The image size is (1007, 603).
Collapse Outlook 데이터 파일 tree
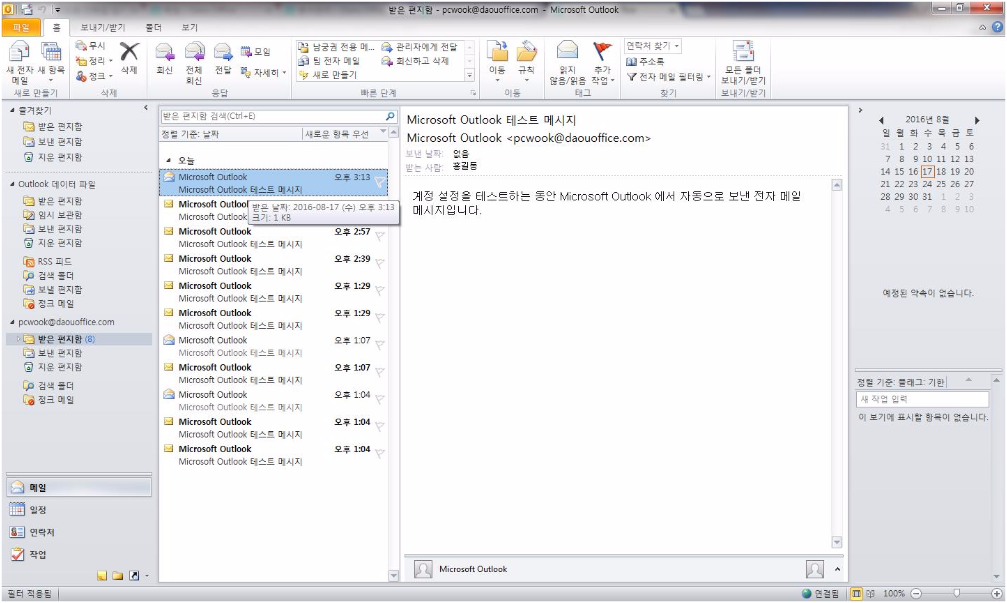(12, 184)
